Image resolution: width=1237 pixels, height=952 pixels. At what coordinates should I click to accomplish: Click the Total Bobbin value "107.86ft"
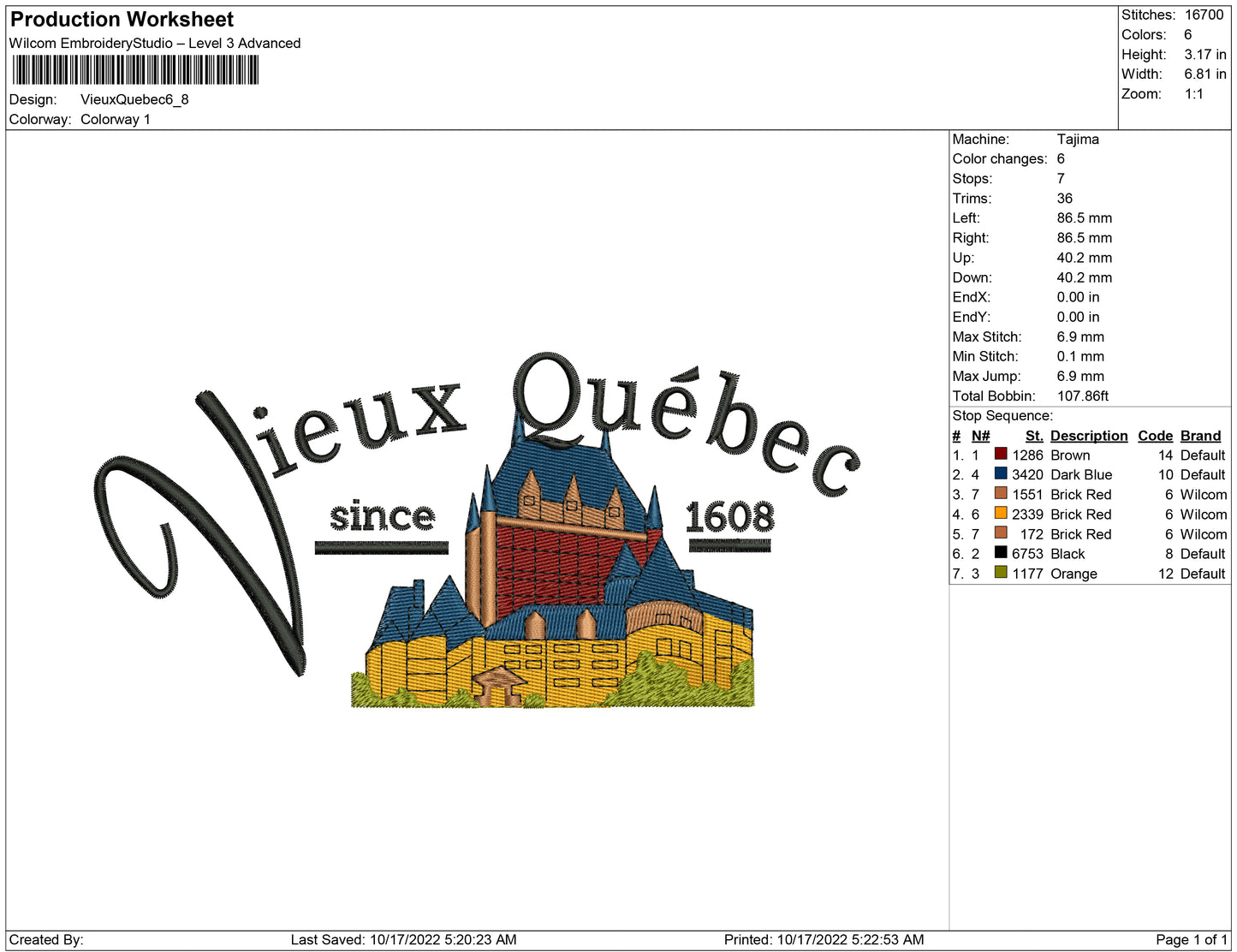point(1083,396)
